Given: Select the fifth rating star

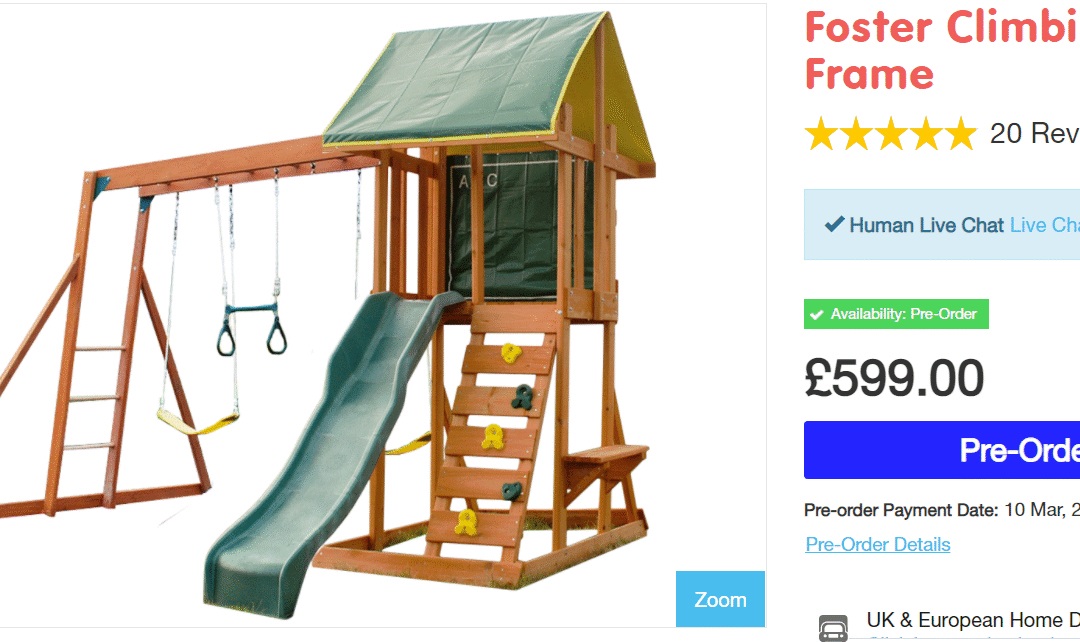Looking at the screenshot, I should (x=961, y=134).
